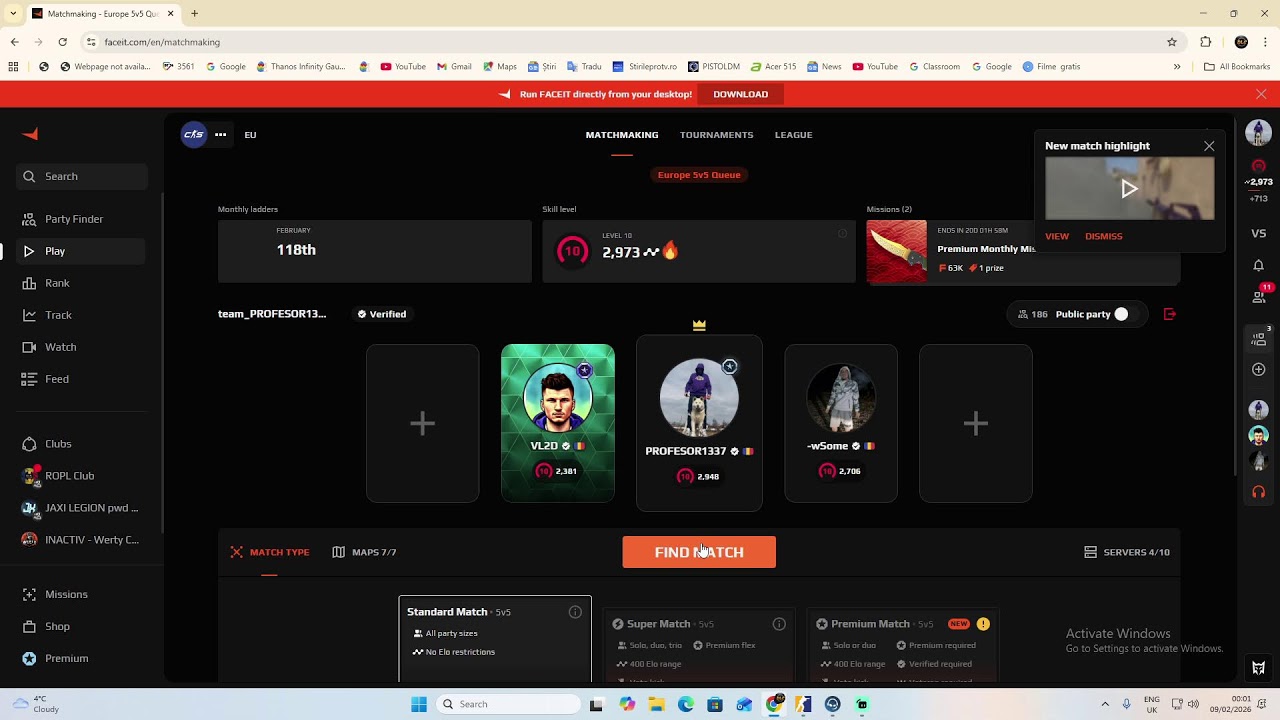
Task: Close the red desktop app banner
Action: (1261, 94)
